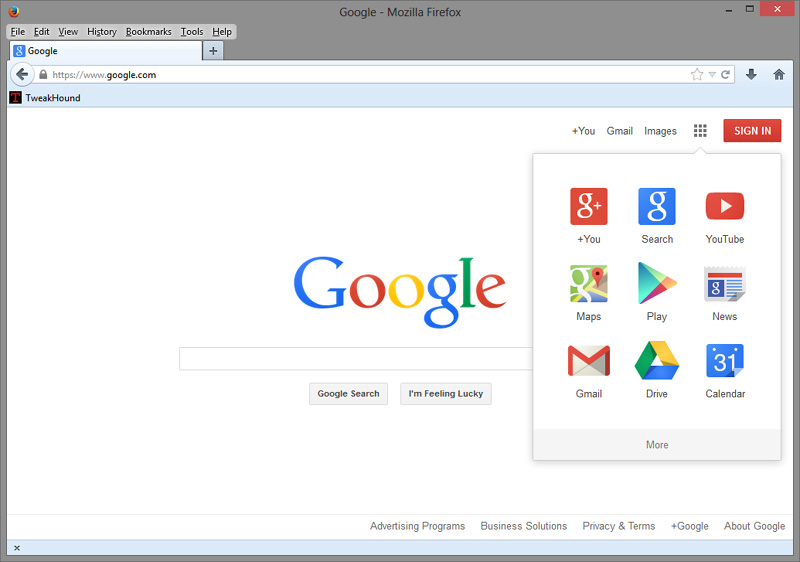Open the +Google footer link

tap(689, 526)
